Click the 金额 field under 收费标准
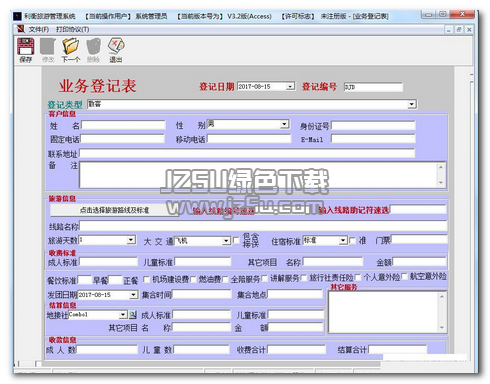This screenshot has height=384, width=490. point(419,262)
